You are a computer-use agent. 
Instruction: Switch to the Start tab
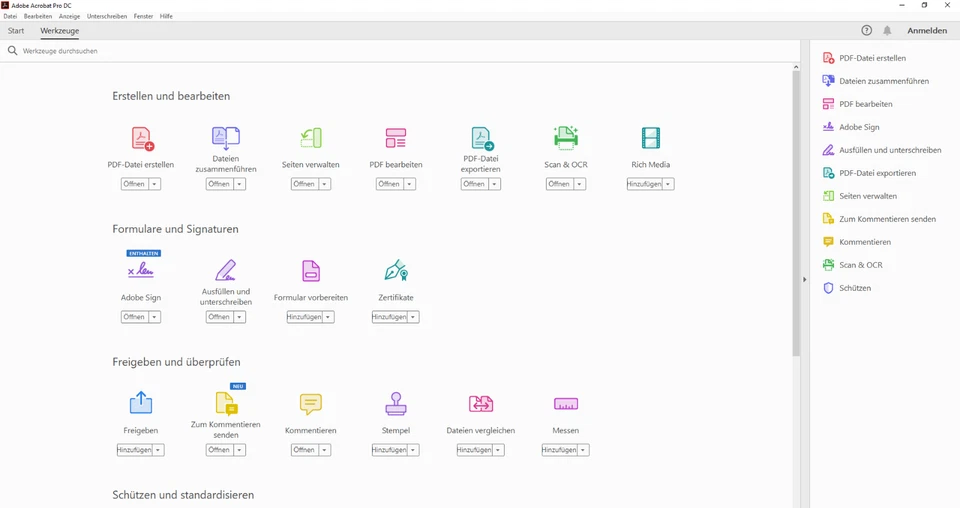[x=16, y=31]
